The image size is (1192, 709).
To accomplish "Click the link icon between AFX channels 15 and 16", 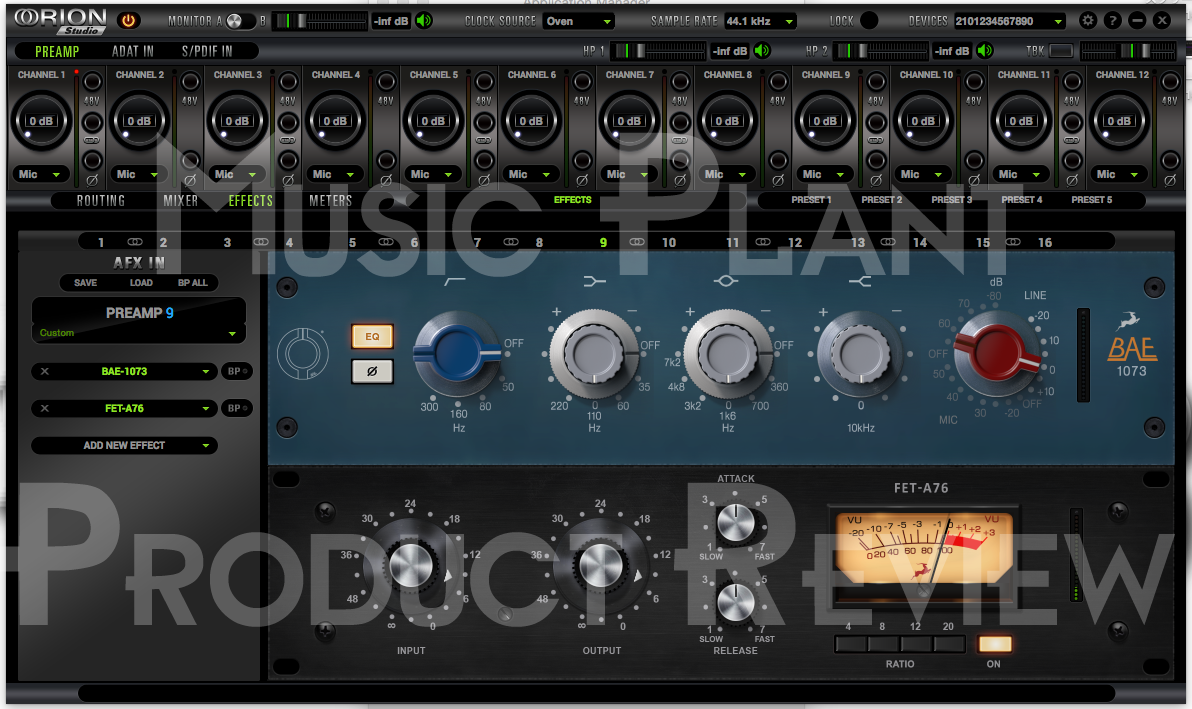I will (x=1013, y=242).
